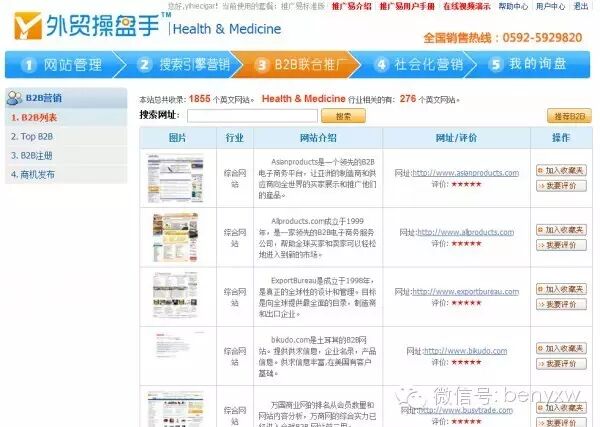Open asianproducts.com website thumbnail

(x=176, y=178)
